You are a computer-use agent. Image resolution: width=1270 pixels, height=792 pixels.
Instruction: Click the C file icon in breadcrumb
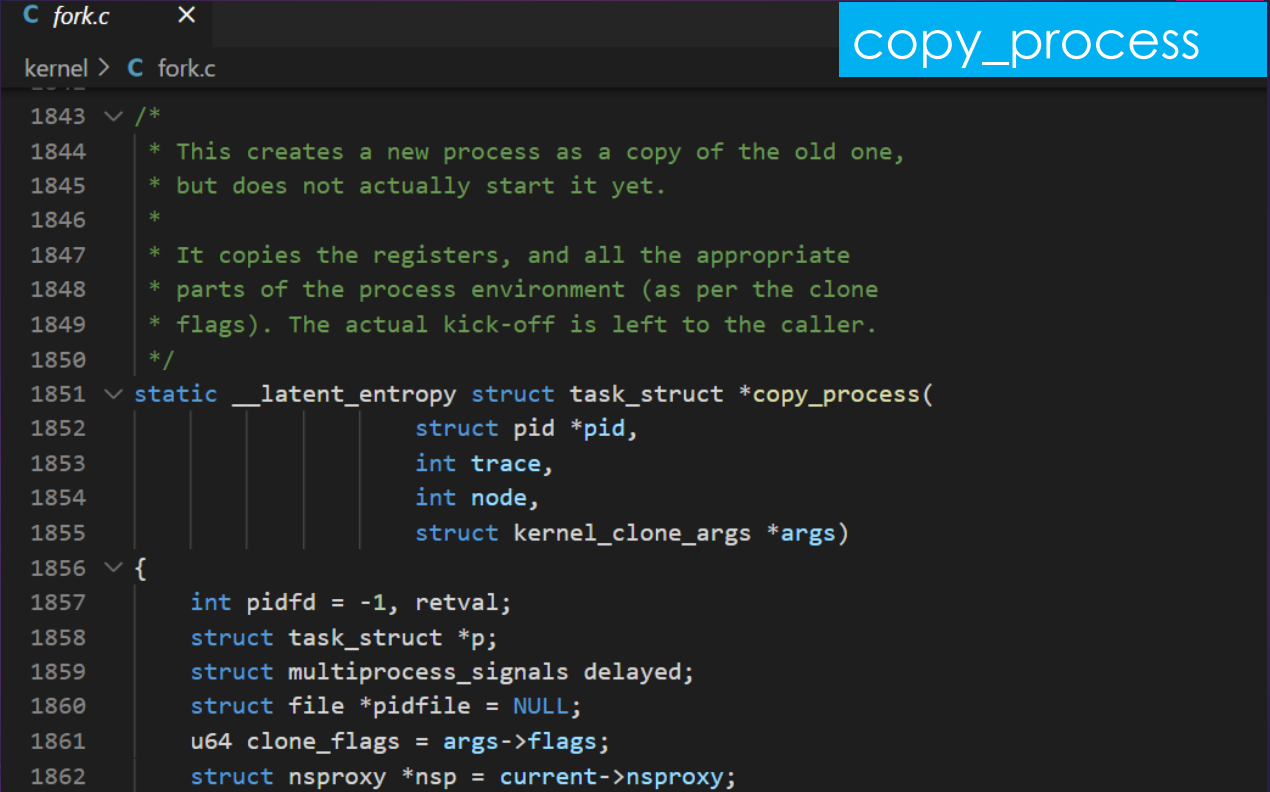click(x=136, y=68)
